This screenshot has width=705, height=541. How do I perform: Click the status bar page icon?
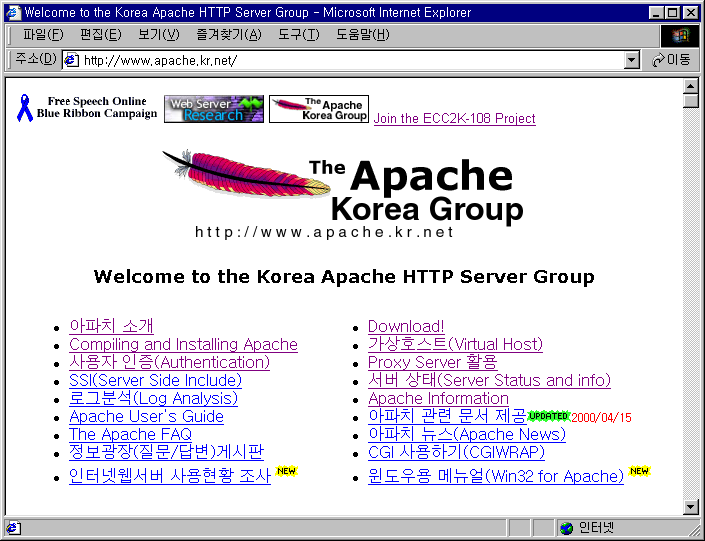[x=13, y=528]
